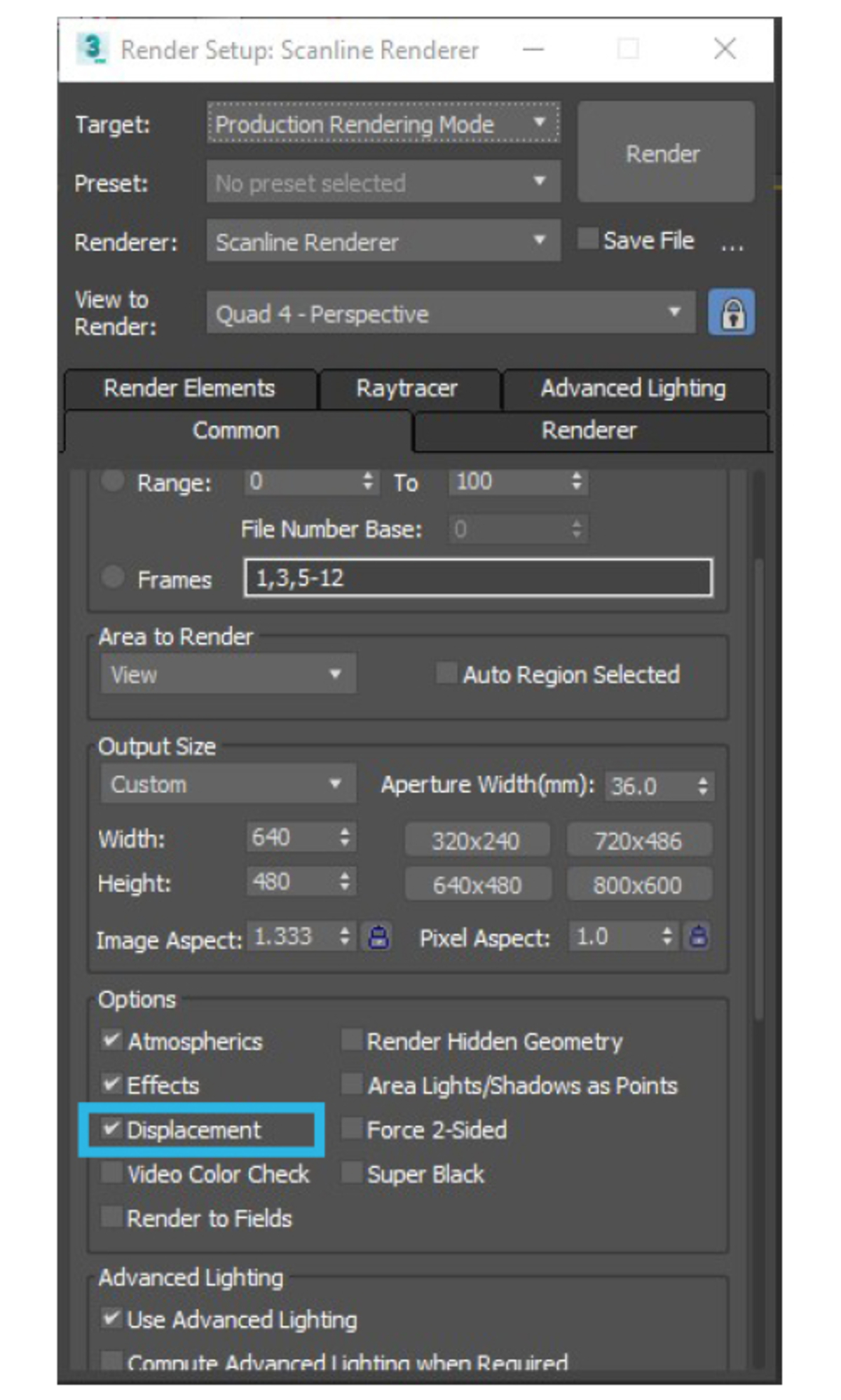
Task: Select the Frames radio button
Action: [x=113, y=578]
